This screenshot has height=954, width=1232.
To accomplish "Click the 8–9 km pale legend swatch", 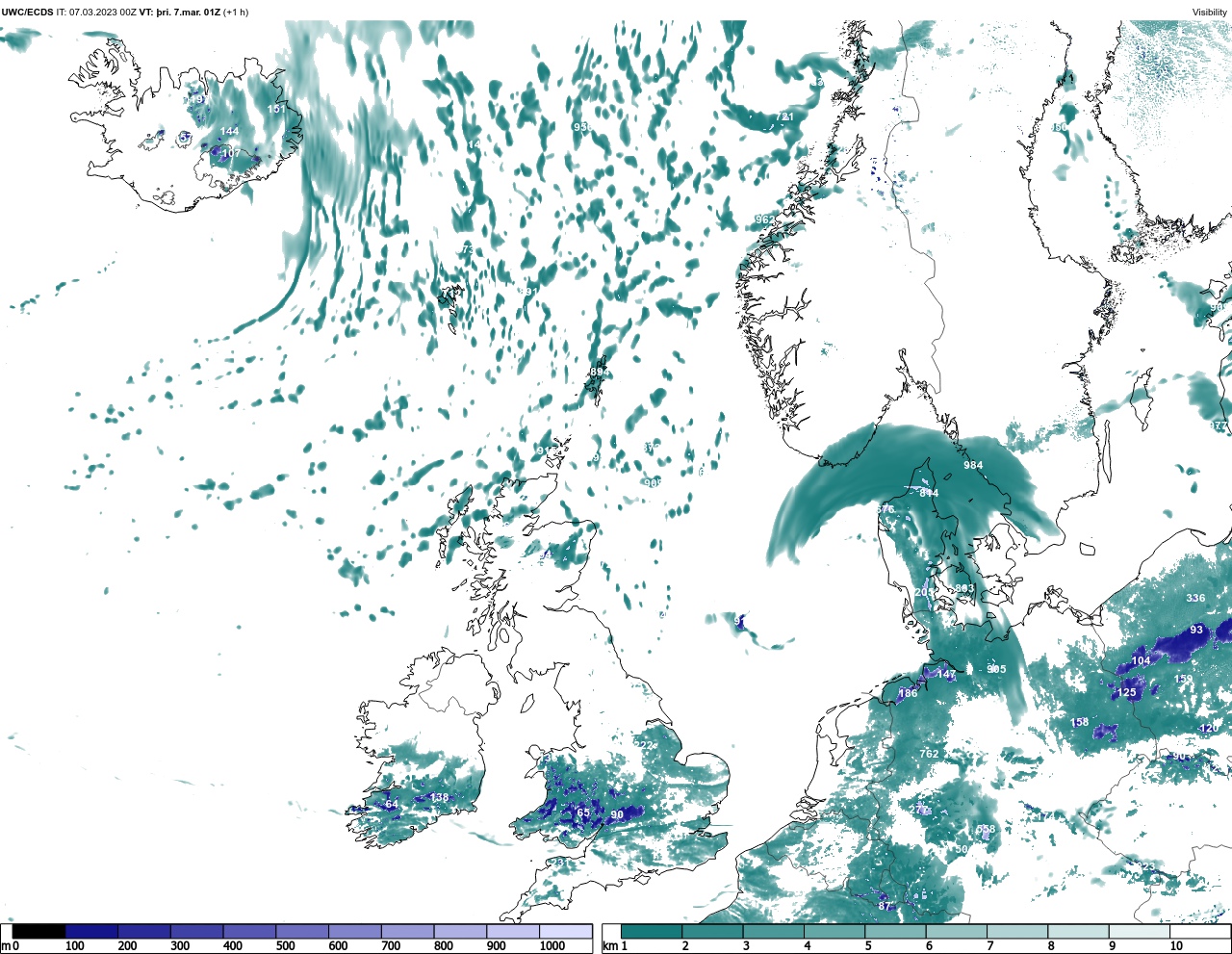I will [1078, 932].
